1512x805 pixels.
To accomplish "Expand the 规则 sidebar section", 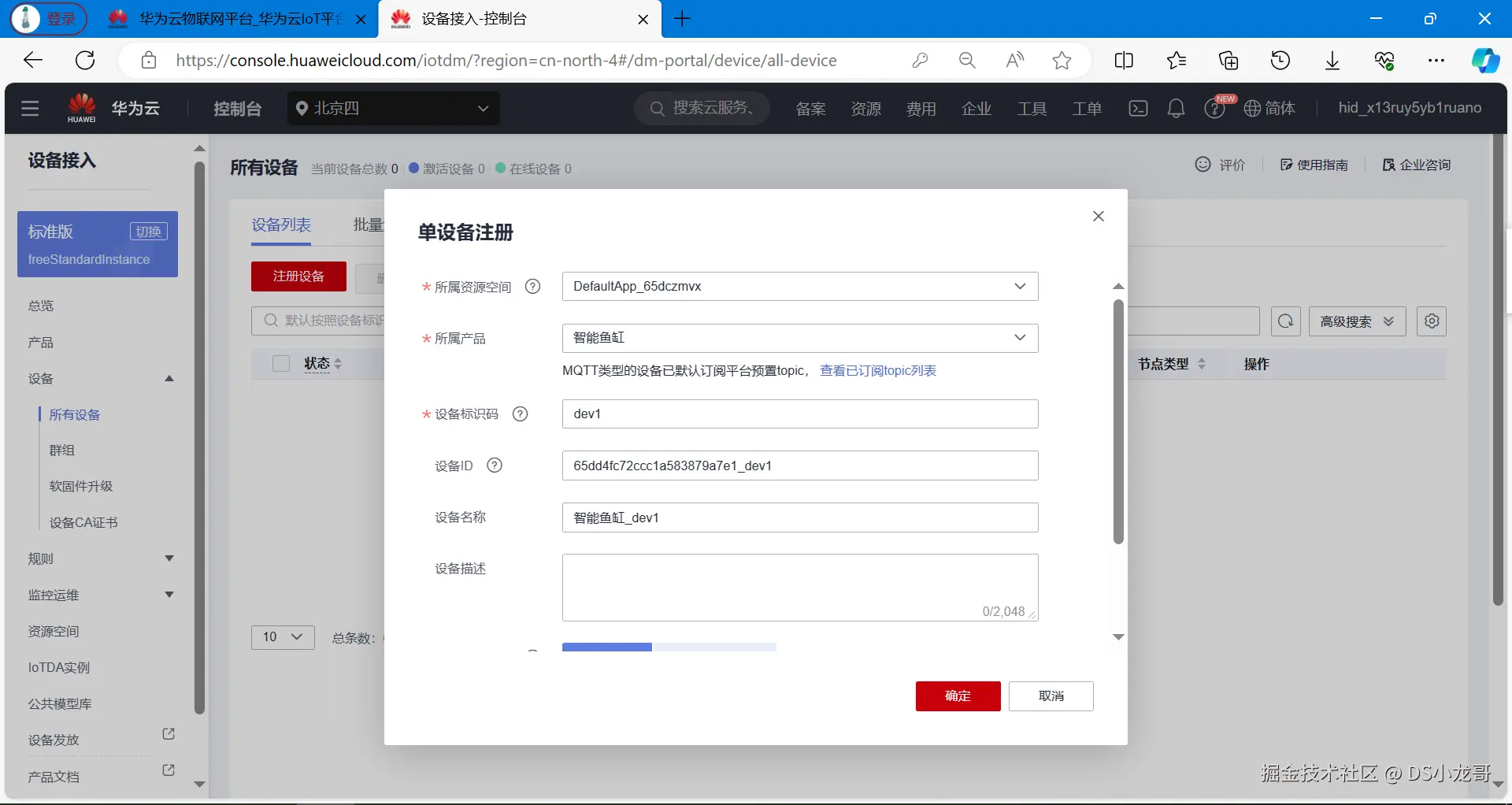I will pyautogui.click(x=169, y=558).
